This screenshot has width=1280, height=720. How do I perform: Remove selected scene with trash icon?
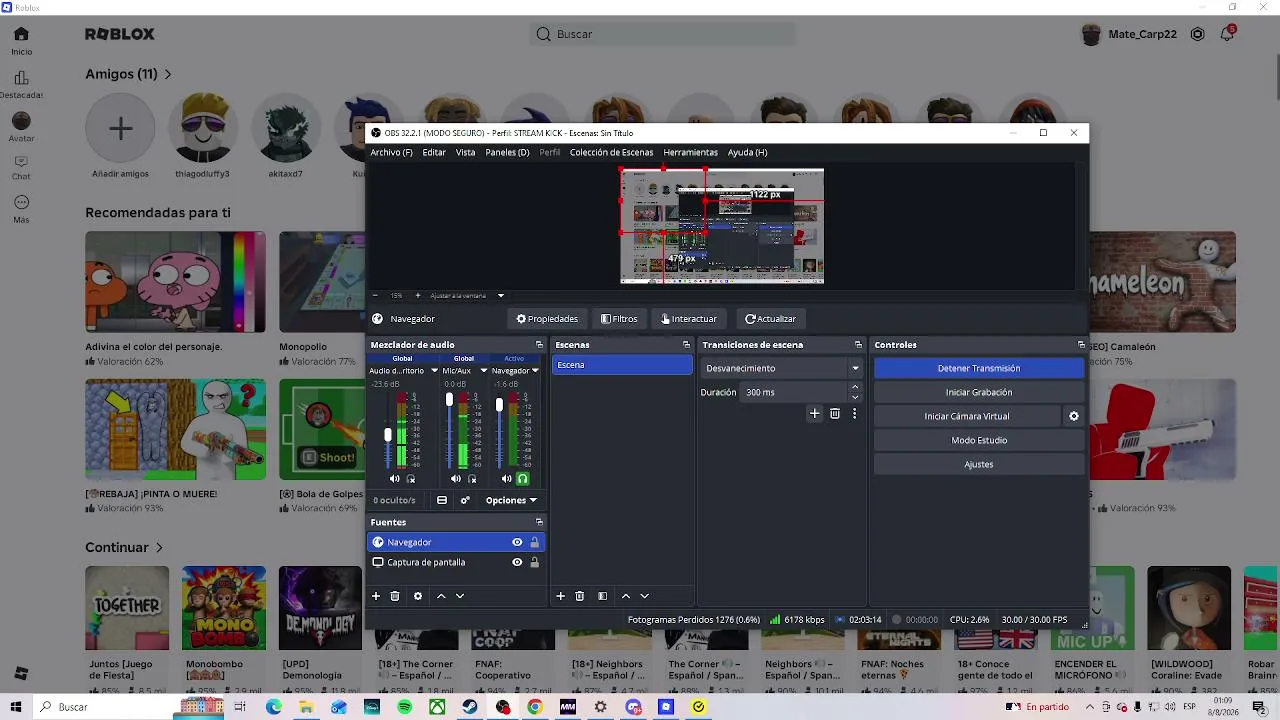[x=580, y=596]
